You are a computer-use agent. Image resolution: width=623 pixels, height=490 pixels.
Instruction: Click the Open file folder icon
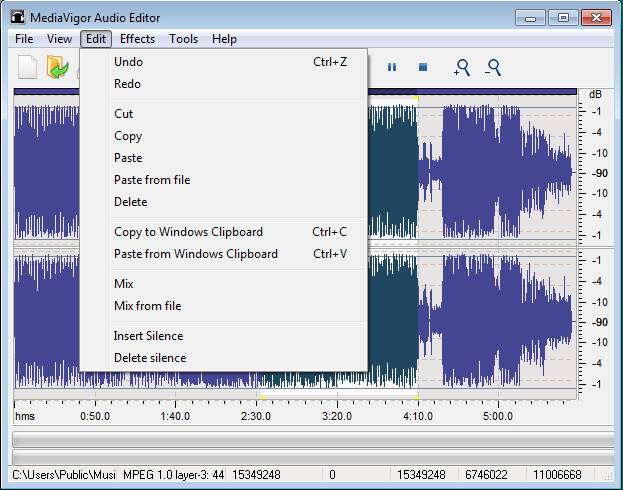(58, 67)
